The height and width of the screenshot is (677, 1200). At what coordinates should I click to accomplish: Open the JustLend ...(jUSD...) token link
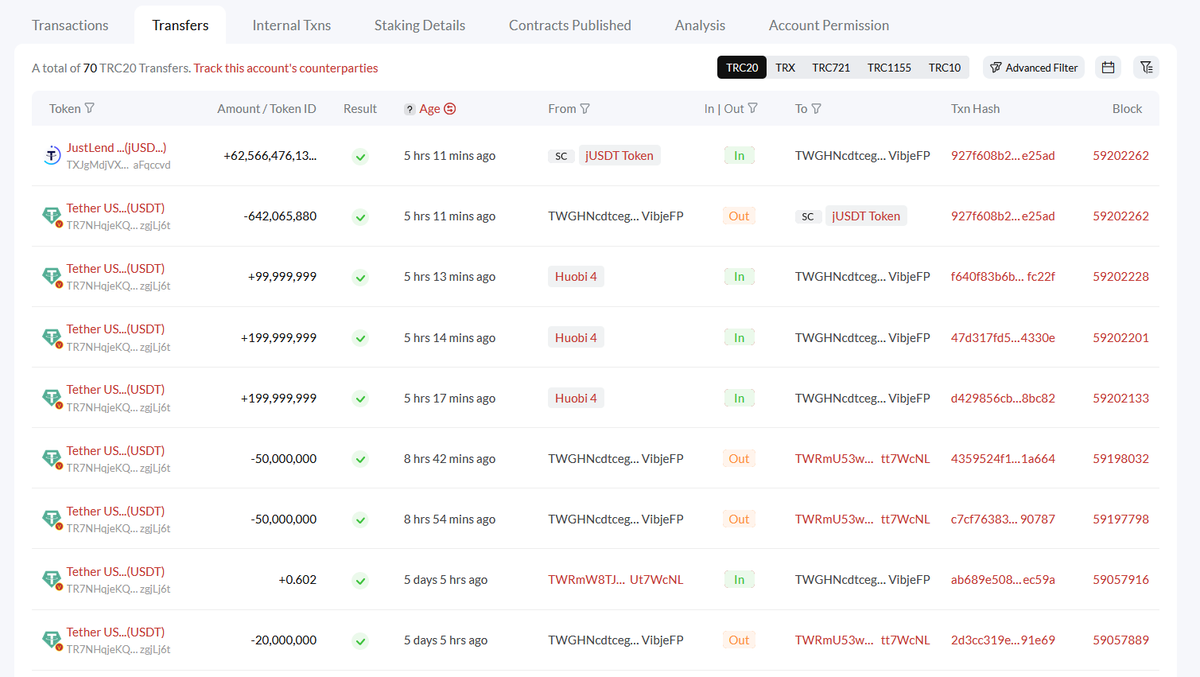[116, 148]
